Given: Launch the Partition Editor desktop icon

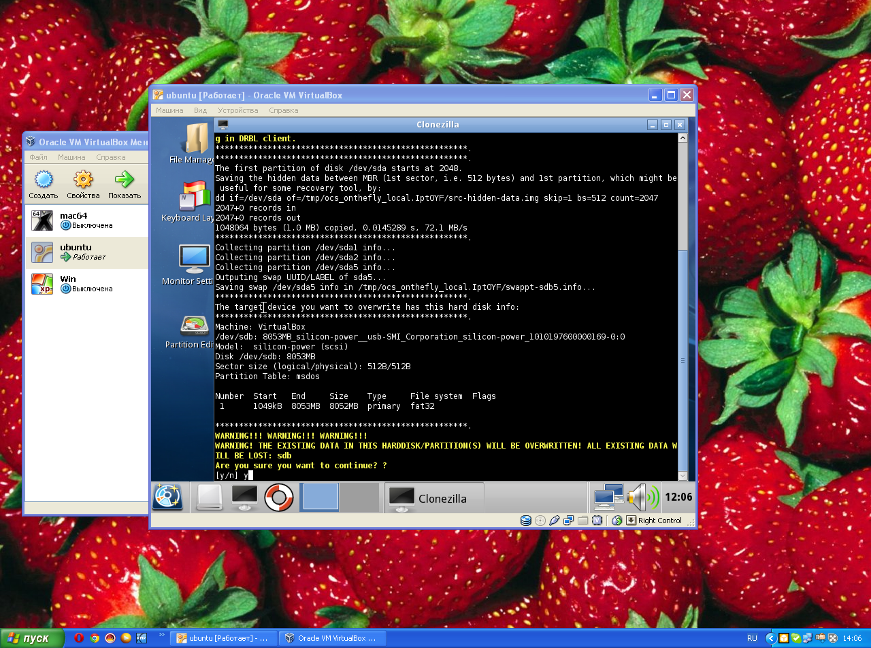Looking at the screenshot, I should [x=193, y=326].
